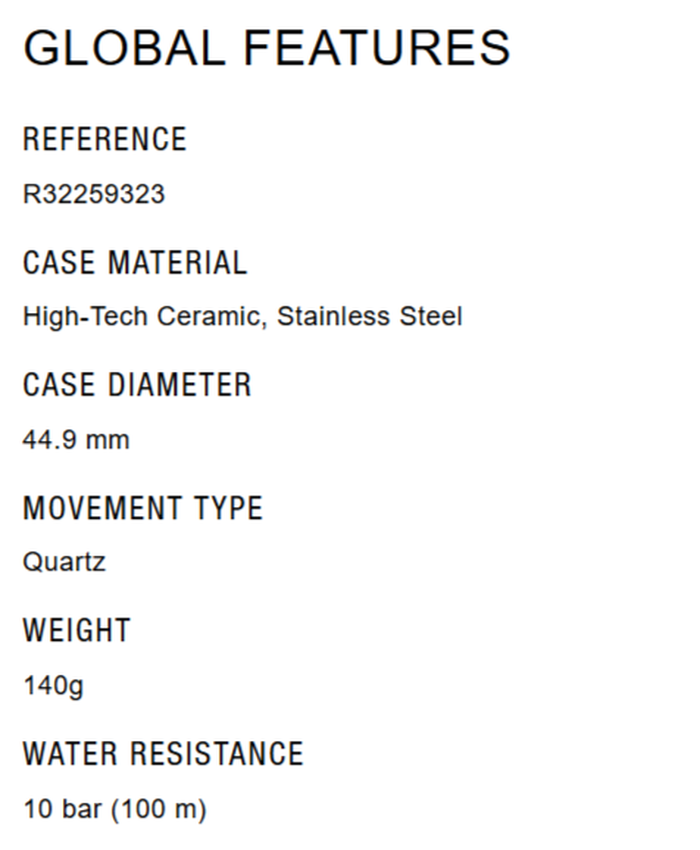Click the word CASE above High-Tech Ceramic
Image resolution: width=700 pixels, height=850 pixels.
tap(60, 262)
